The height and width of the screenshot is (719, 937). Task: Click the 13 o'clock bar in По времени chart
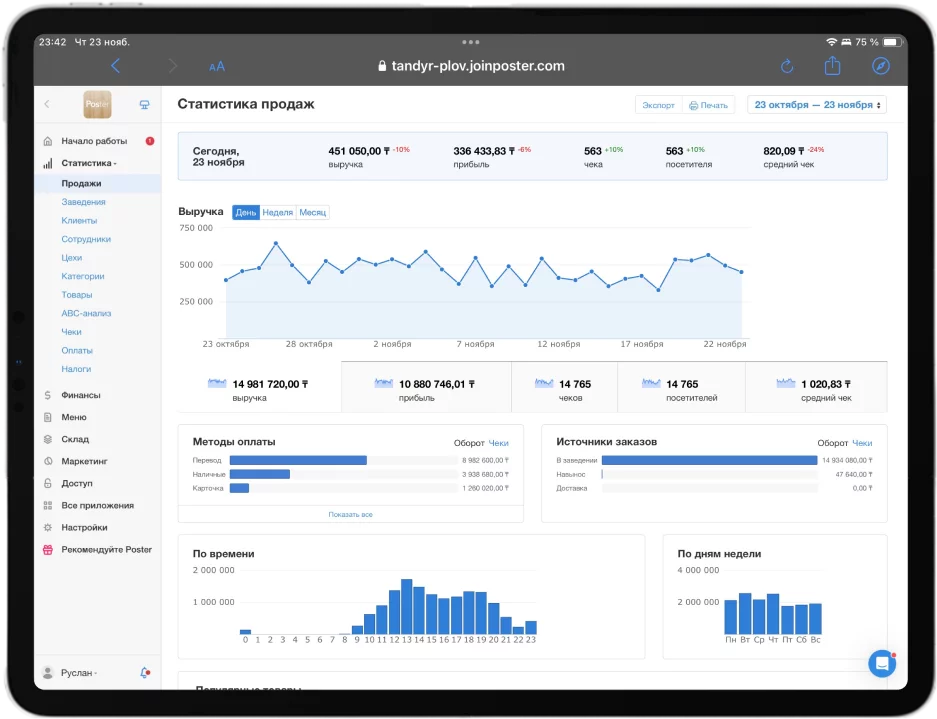[406, 606]
